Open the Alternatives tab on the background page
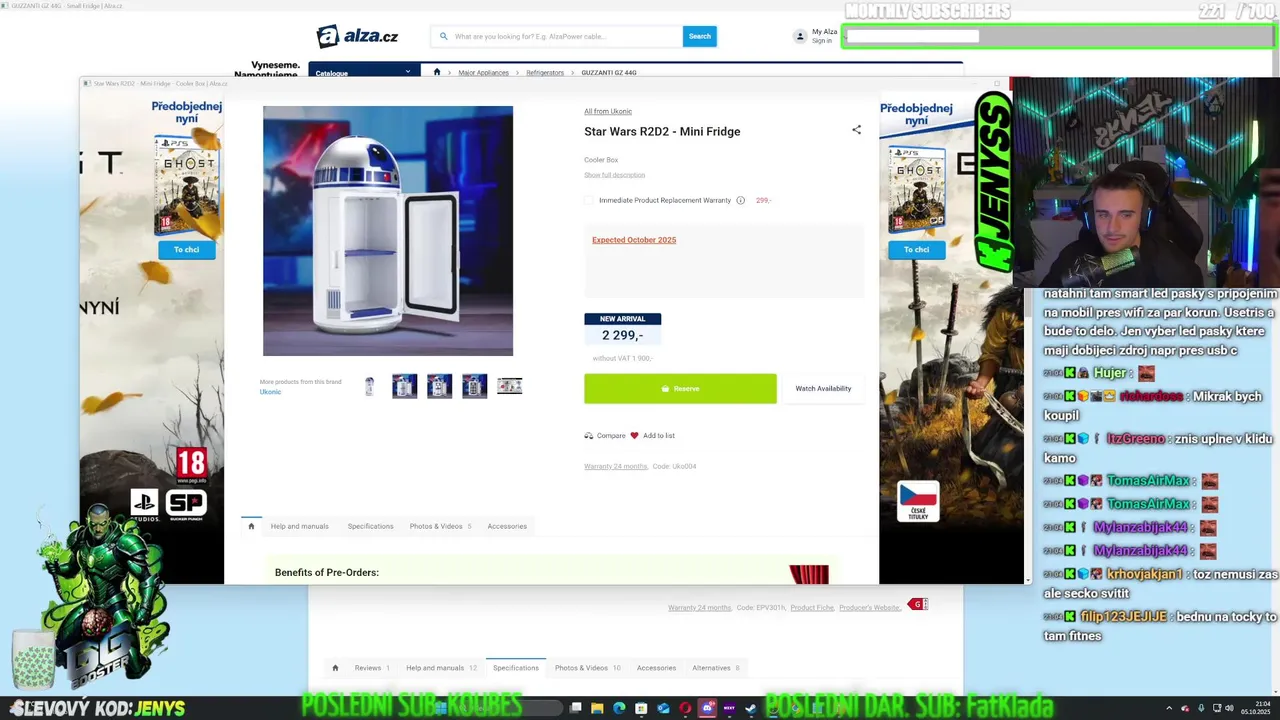The width and height of the screenshot is (1280, 720). pyautogui.click(x=716, y=668)
